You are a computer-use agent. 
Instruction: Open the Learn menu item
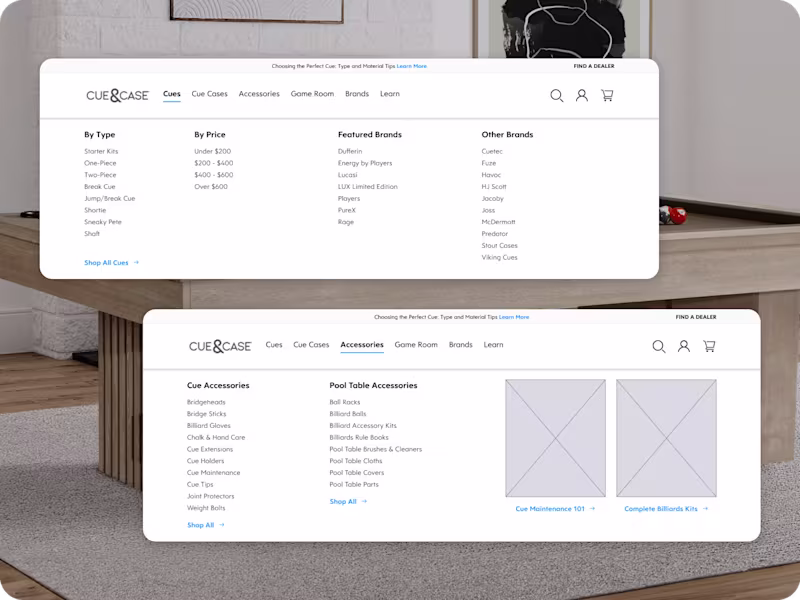tap(390, 93)
